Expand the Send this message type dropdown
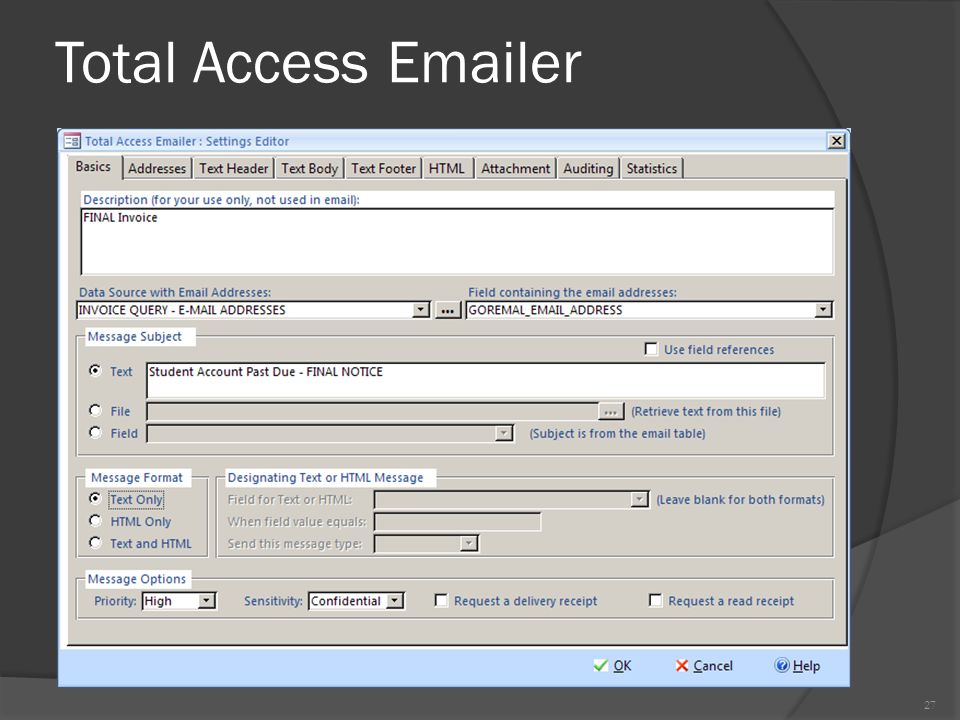This screenshot has width=960, height=720. 469,543
